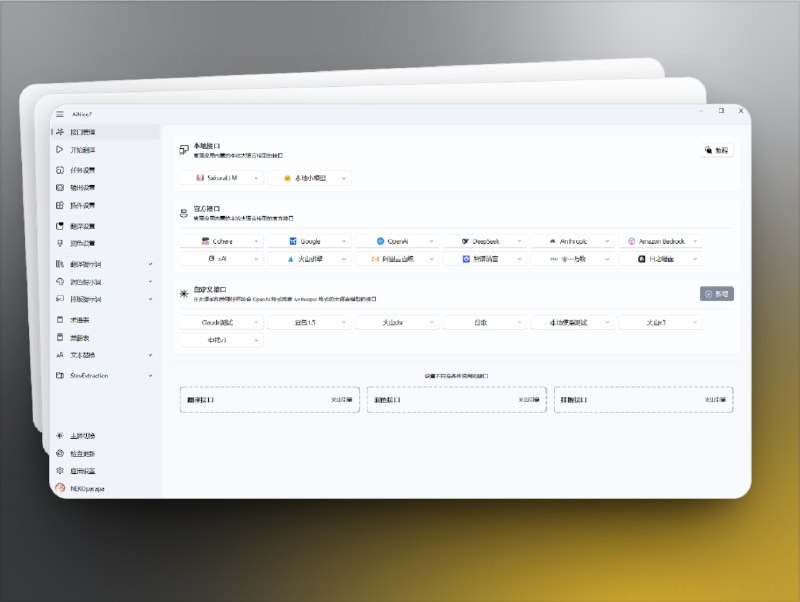Click the NEKOparapa profile avatar
The height and width of the screenshot is (602, 800).
[61, 488]
